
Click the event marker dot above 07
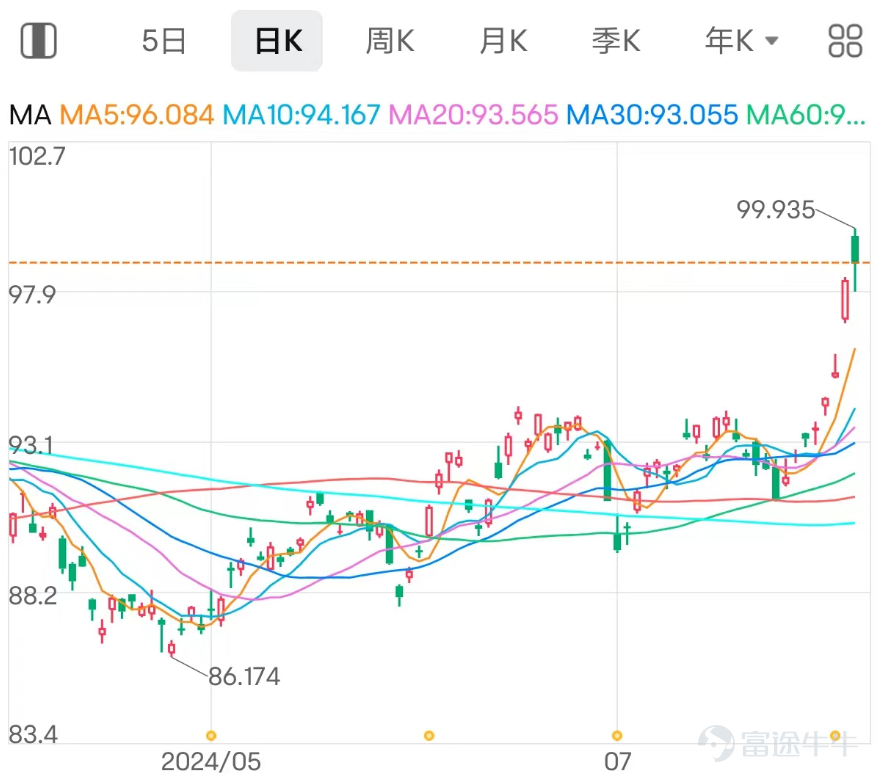[x=617, y=735]
